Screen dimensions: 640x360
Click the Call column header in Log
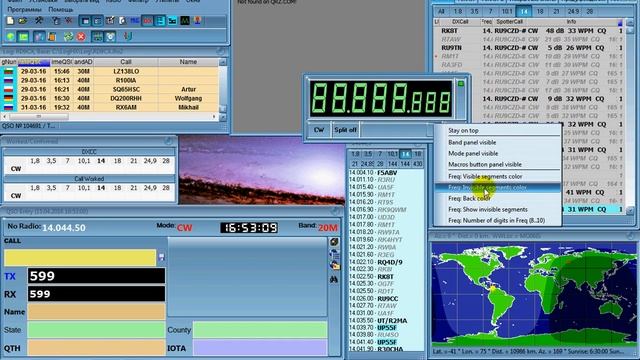126,62
